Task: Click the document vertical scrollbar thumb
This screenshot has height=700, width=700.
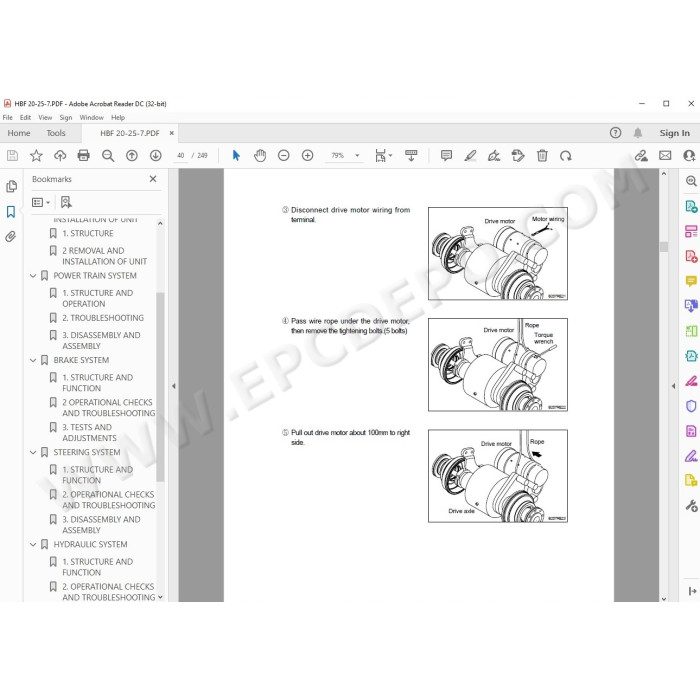Action: coord(664,247)
